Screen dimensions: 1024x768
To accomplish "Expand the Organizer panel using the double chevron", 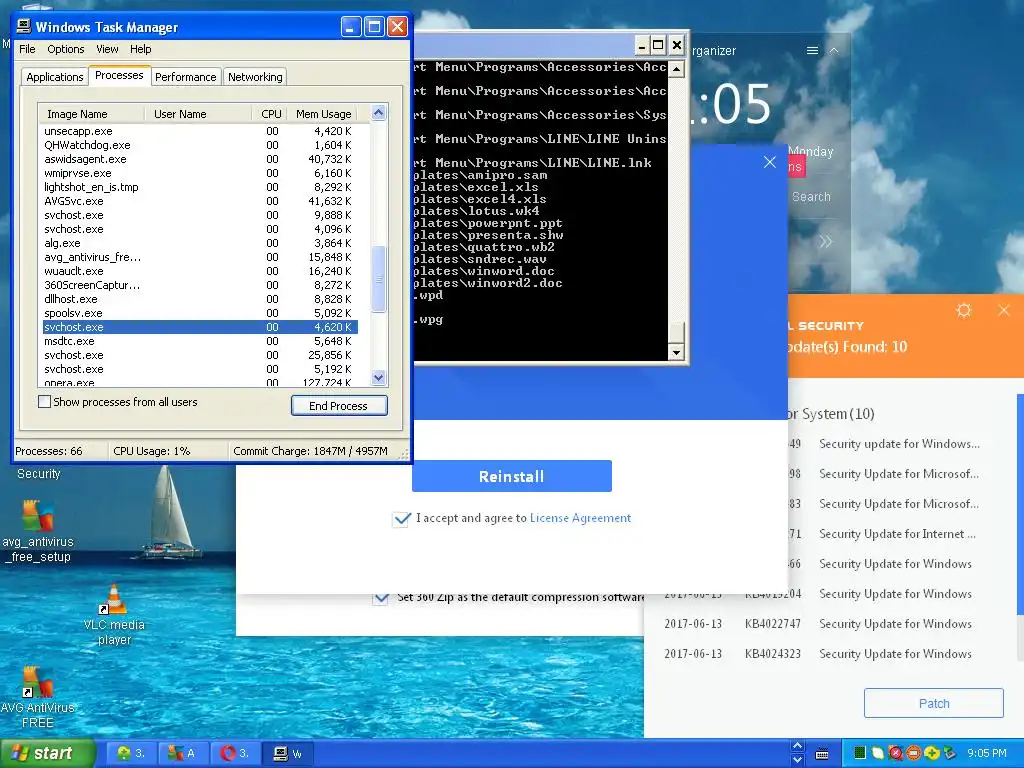I will (825, 242).
